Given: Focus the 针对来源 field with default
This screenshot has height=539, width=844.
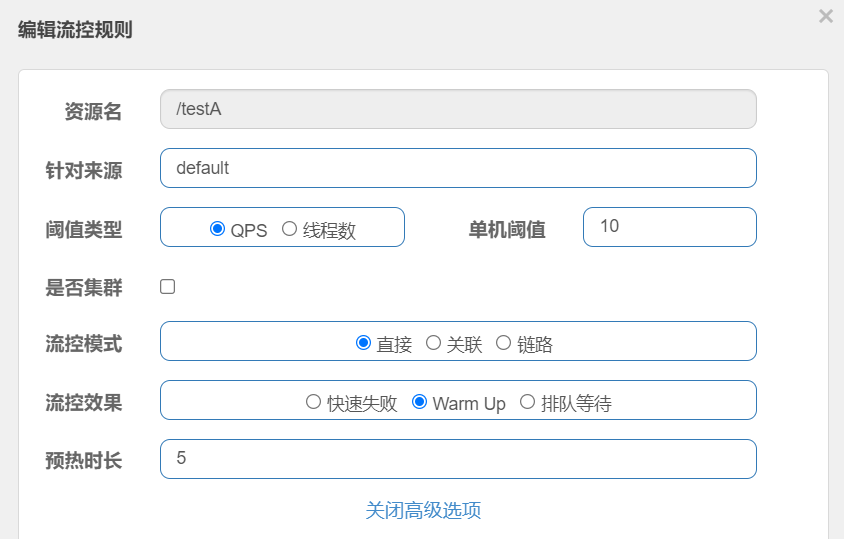Looking at the screenshot, I should (458, 168).
